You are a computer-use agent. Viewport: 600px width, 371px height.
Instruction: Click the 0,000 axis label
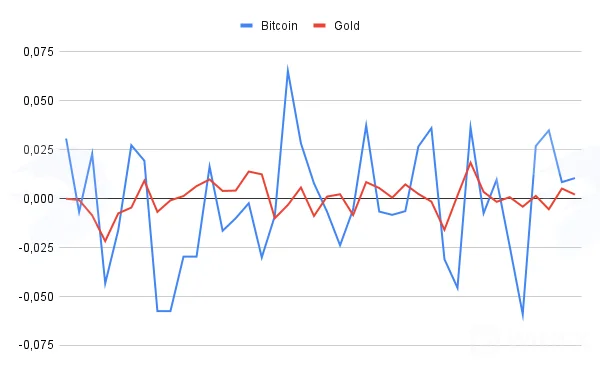[x=39, y=199]
